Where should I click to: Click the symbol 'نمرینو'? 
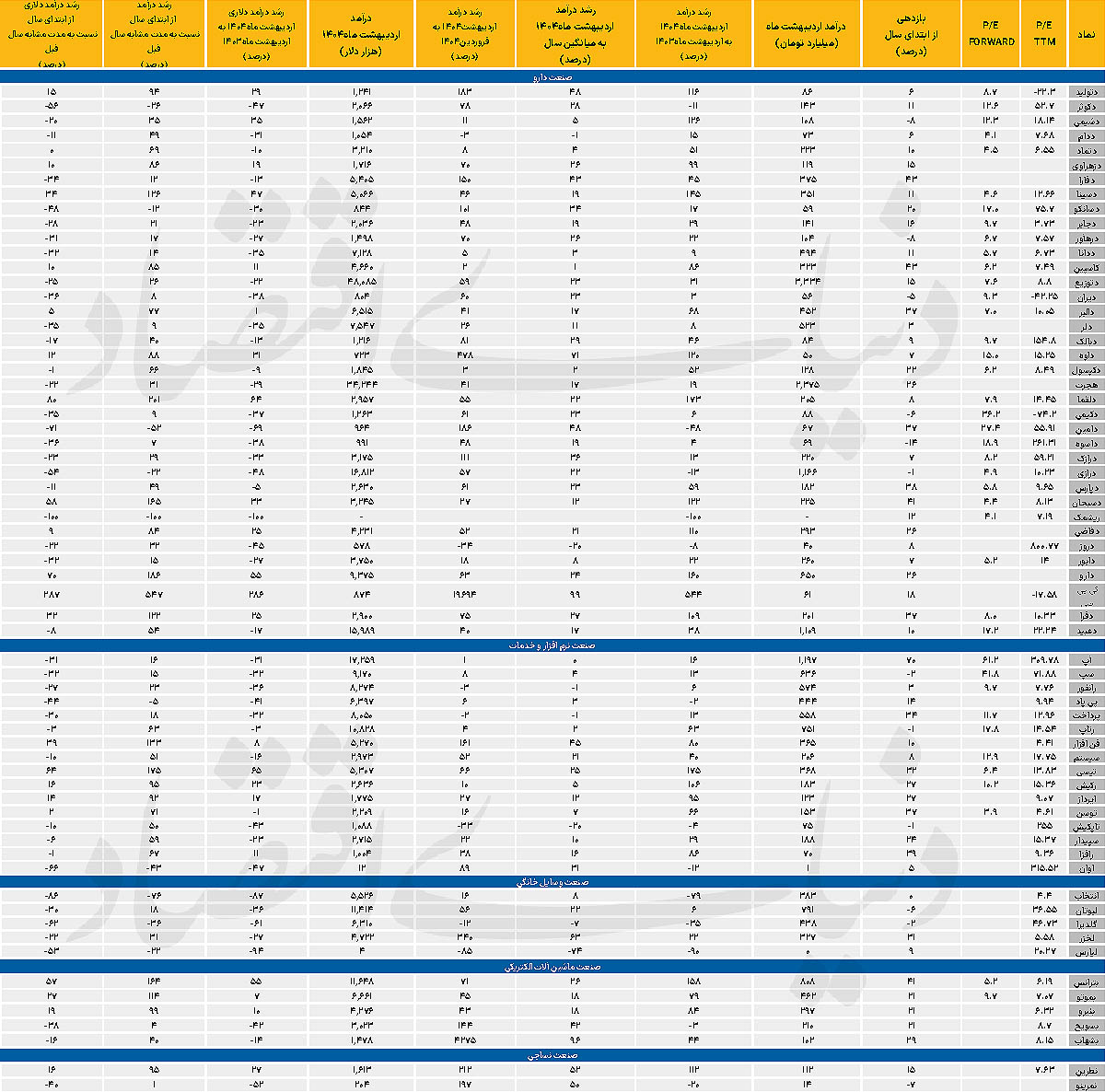[1086, 1084]
